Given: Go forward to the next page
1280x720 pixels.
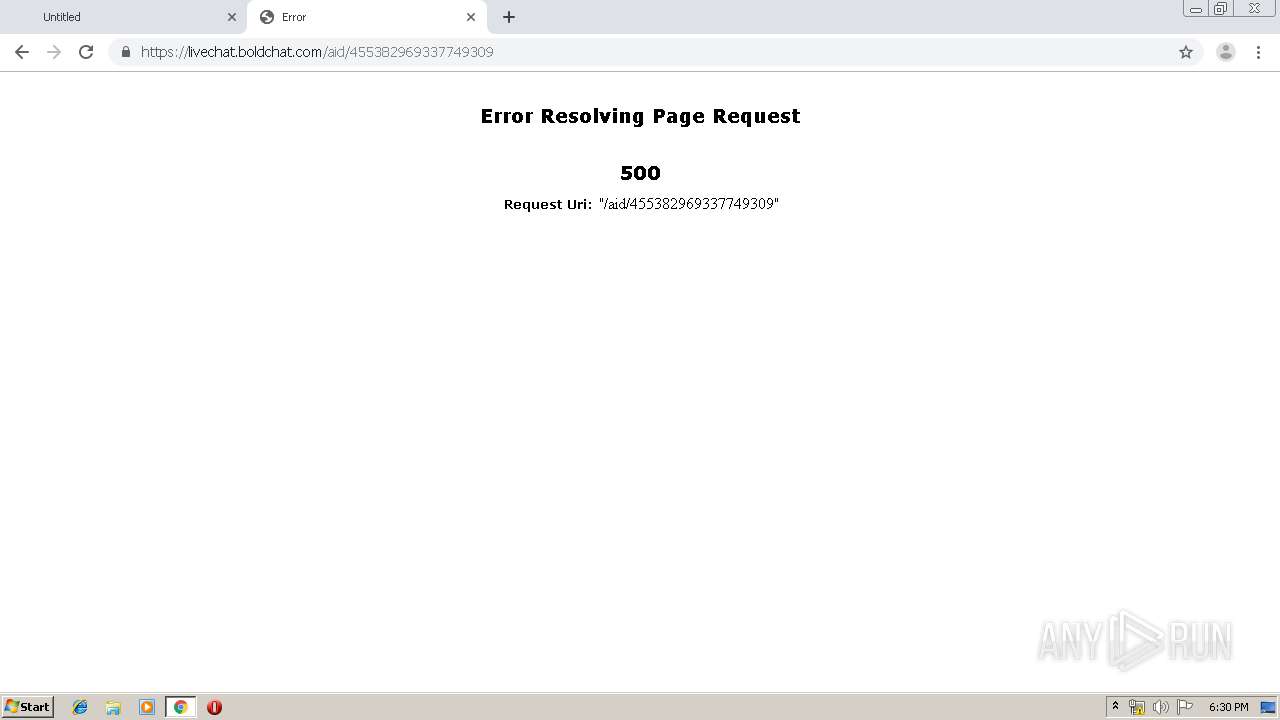Looking at the screenshot, I should point(54,52).
